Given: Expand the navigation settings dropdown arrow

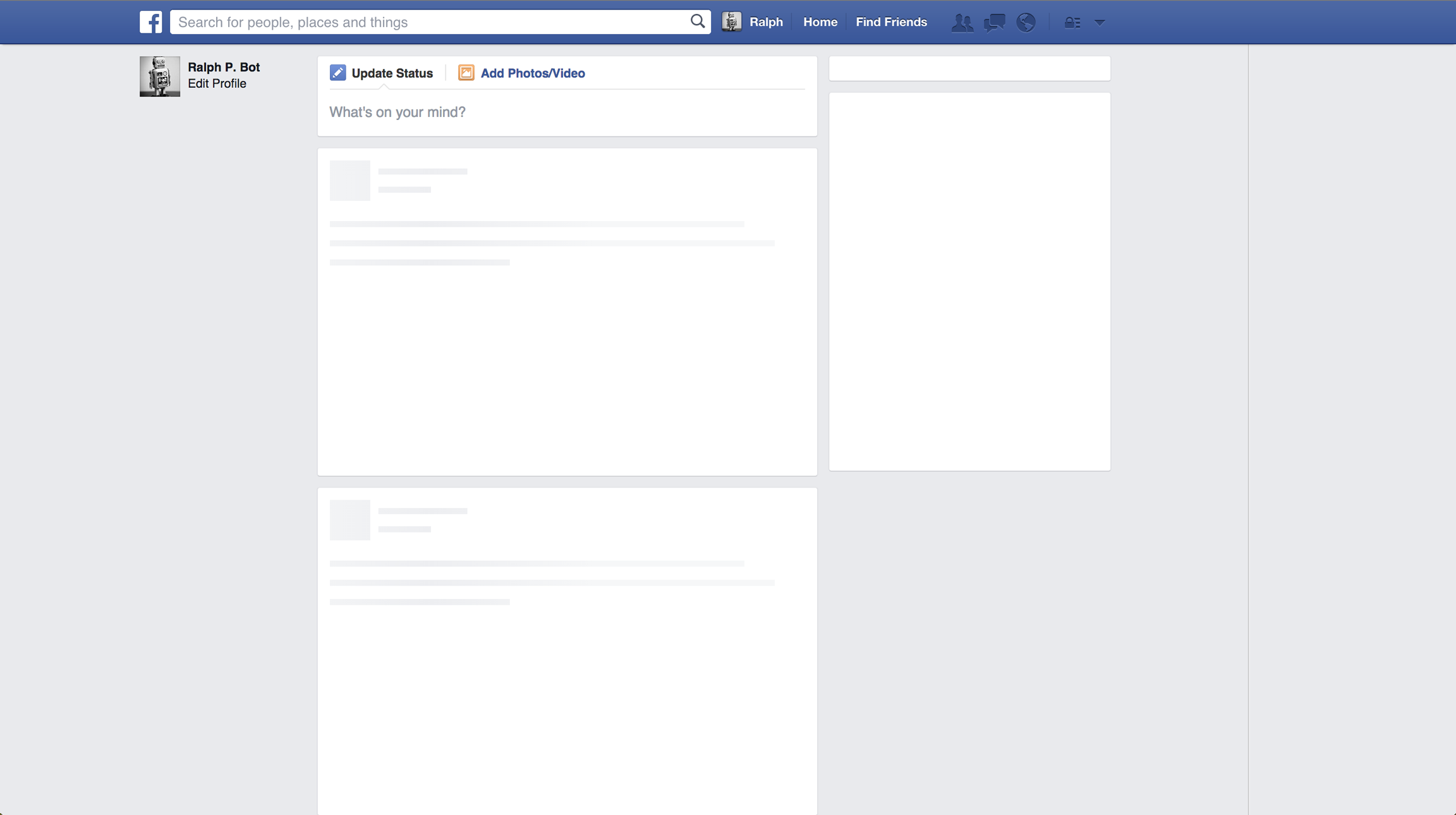Looking at the screenshot, I should pyautogui.click(x=1099, y=21).
